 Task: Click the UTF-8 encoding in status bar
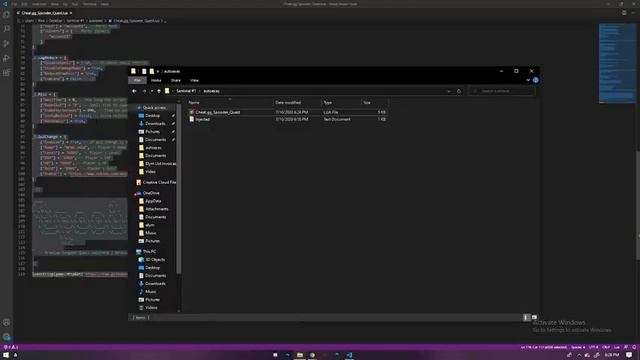(594, 347)
